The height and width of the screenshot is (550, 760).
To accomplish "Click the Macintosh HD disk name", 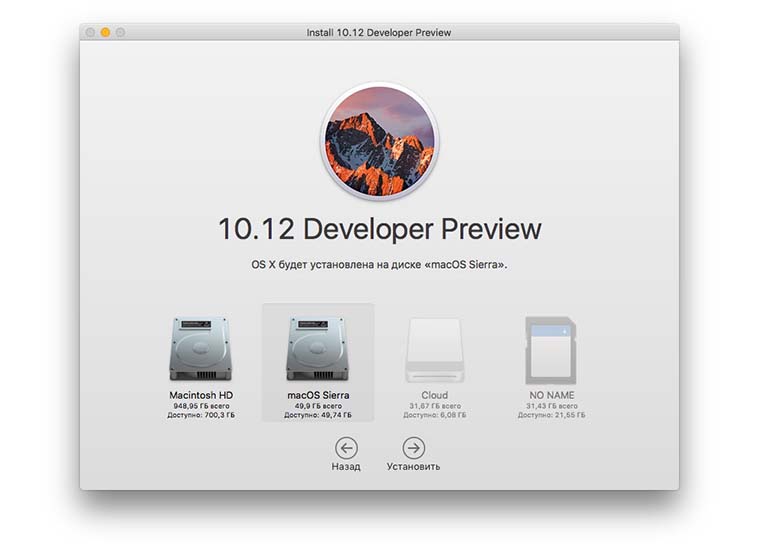I will click(201, 395).
